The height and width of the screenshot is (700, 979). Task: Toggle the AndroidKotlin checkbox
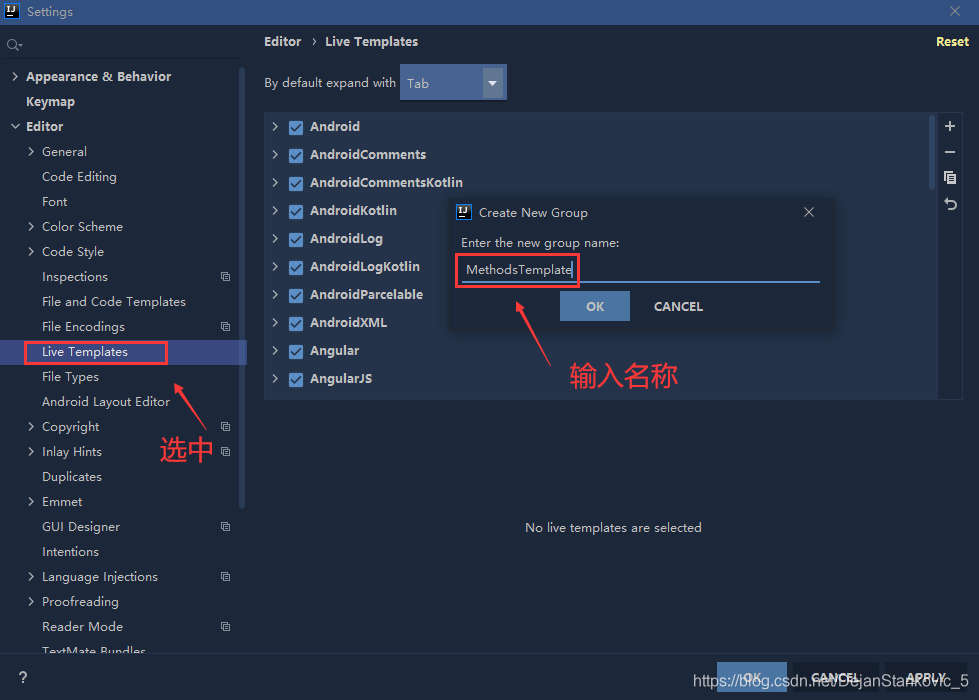[296, 212]
